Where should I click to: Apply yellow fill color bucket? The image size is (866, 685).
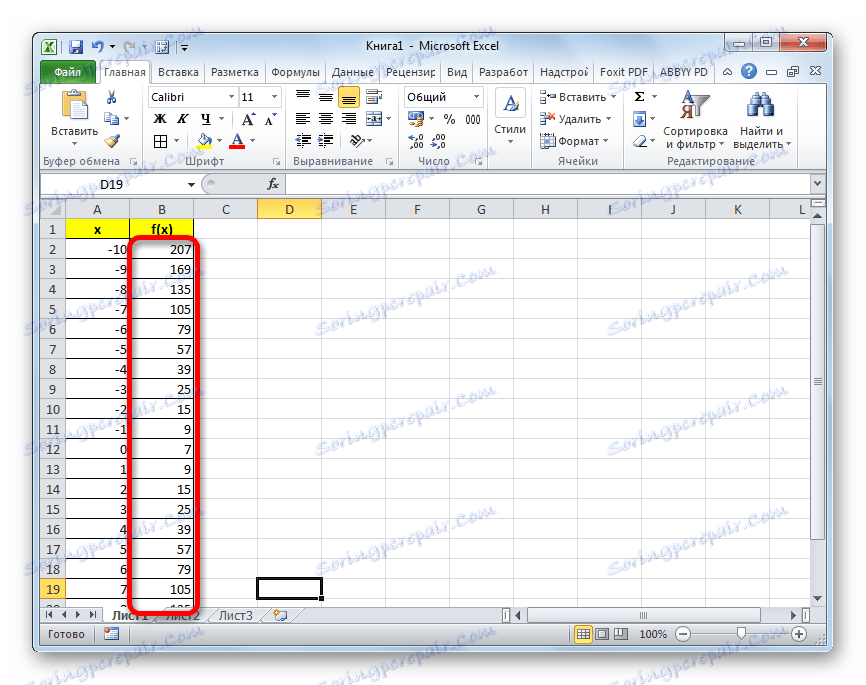pos(204,141)
